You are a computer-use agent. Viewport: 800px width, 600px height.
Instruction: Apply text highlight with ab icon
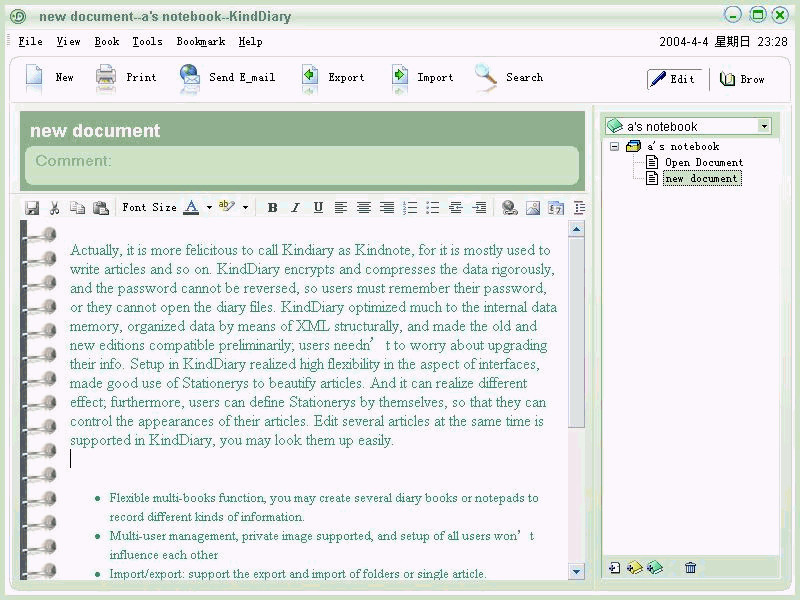click(226, 207)
